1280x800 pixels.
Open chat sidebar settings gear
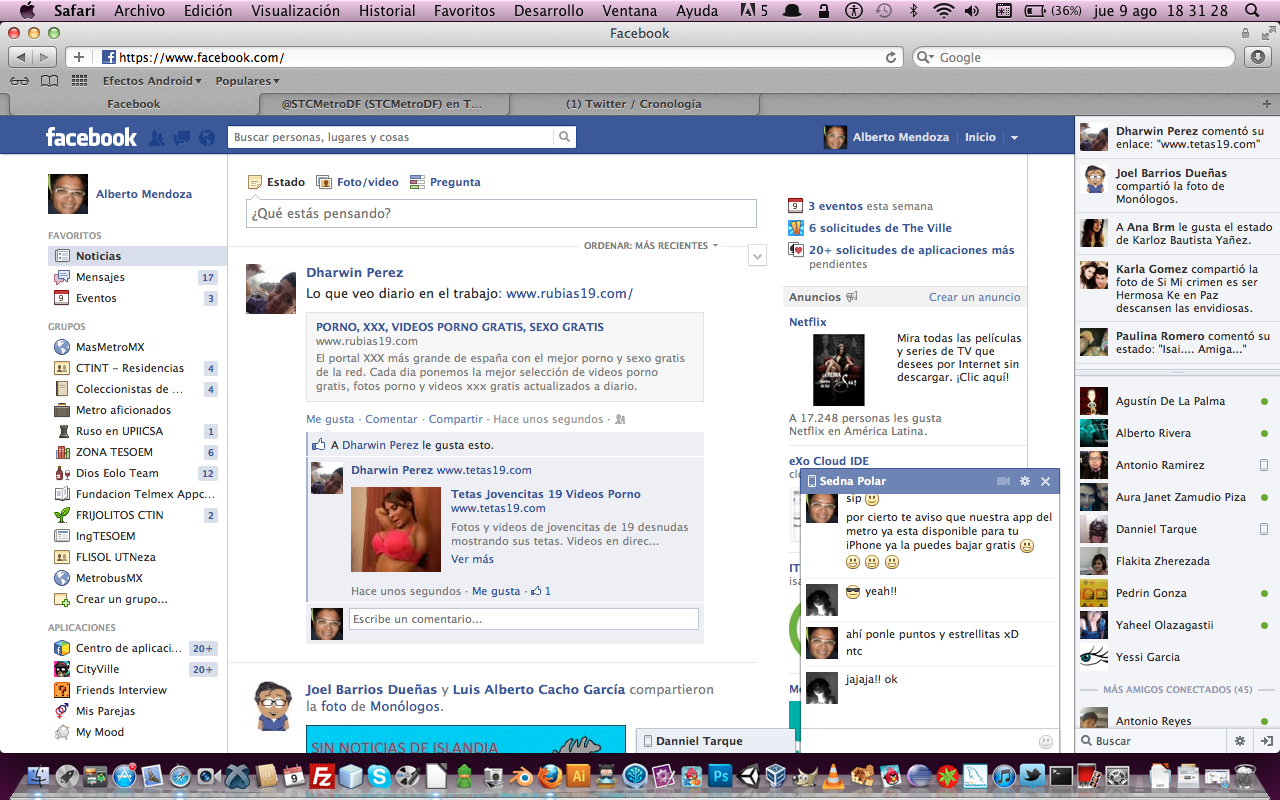click(x=1240, y=741)
